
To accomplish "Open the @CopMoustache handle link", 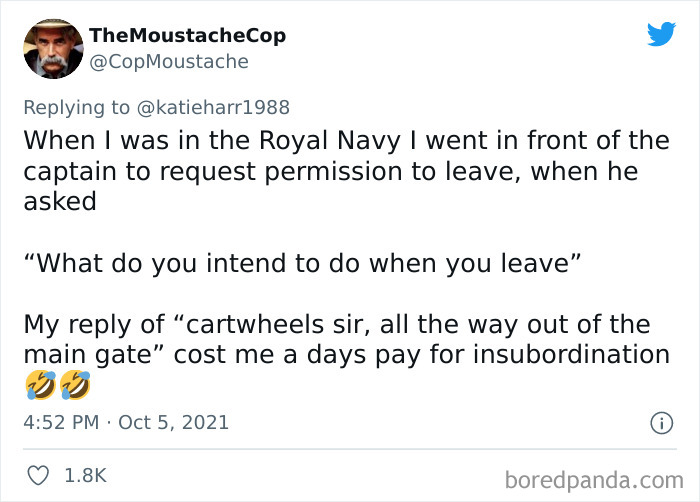I will tap(169, 62).
